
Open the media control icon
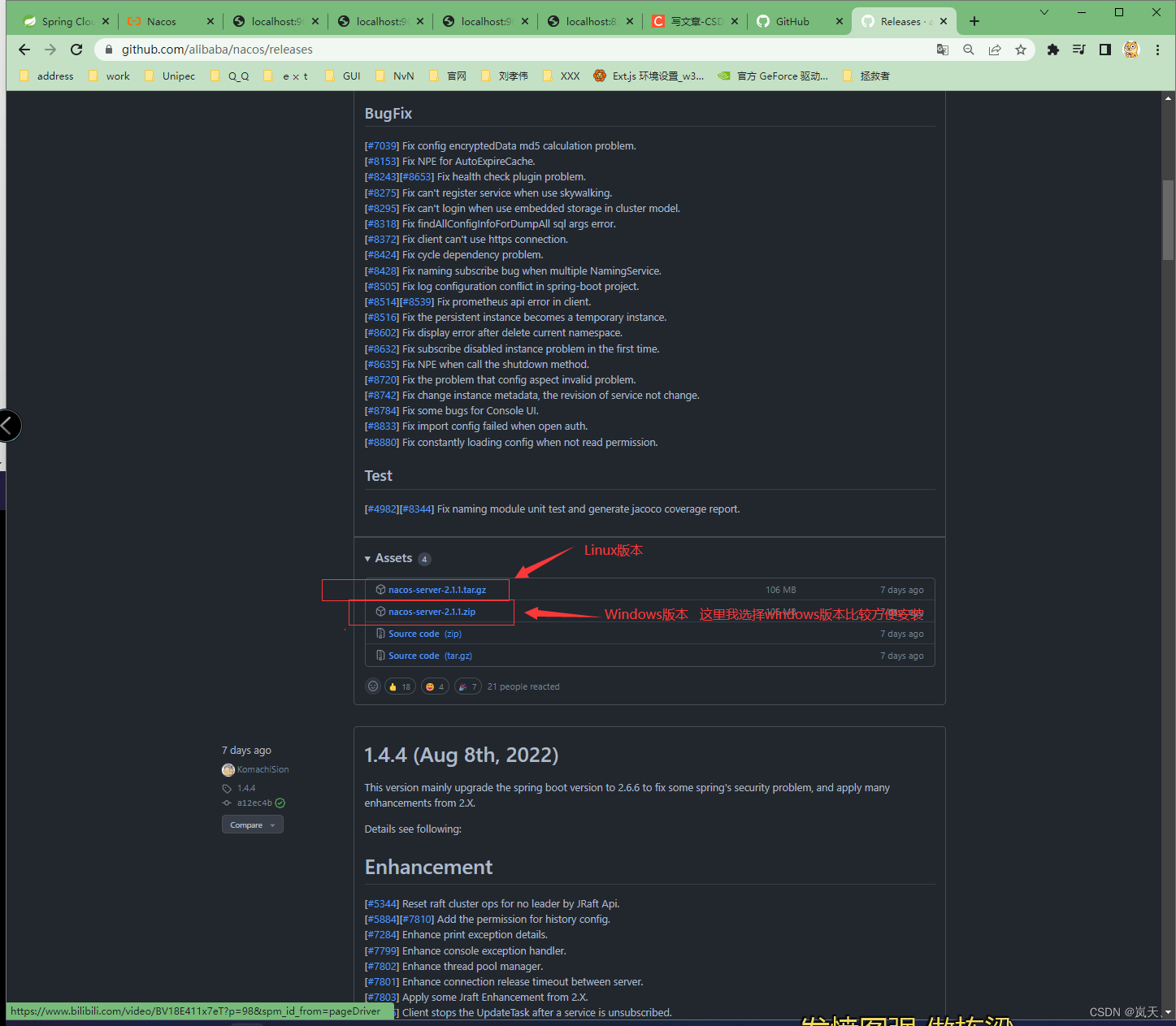click(1079, 50)
